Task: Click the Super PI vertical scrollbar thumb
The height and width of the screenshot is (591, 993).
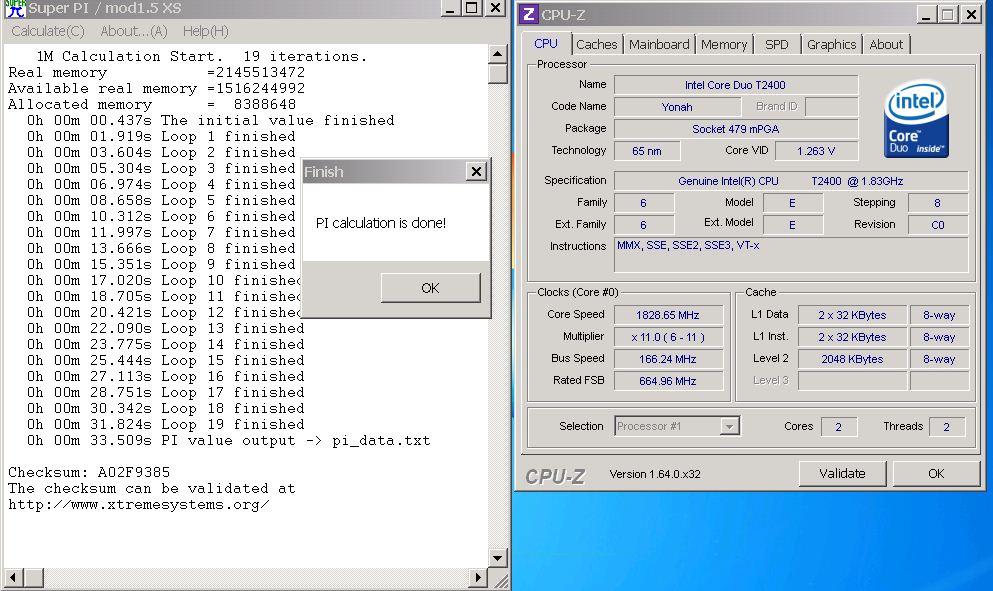Action: coord(498,73)
